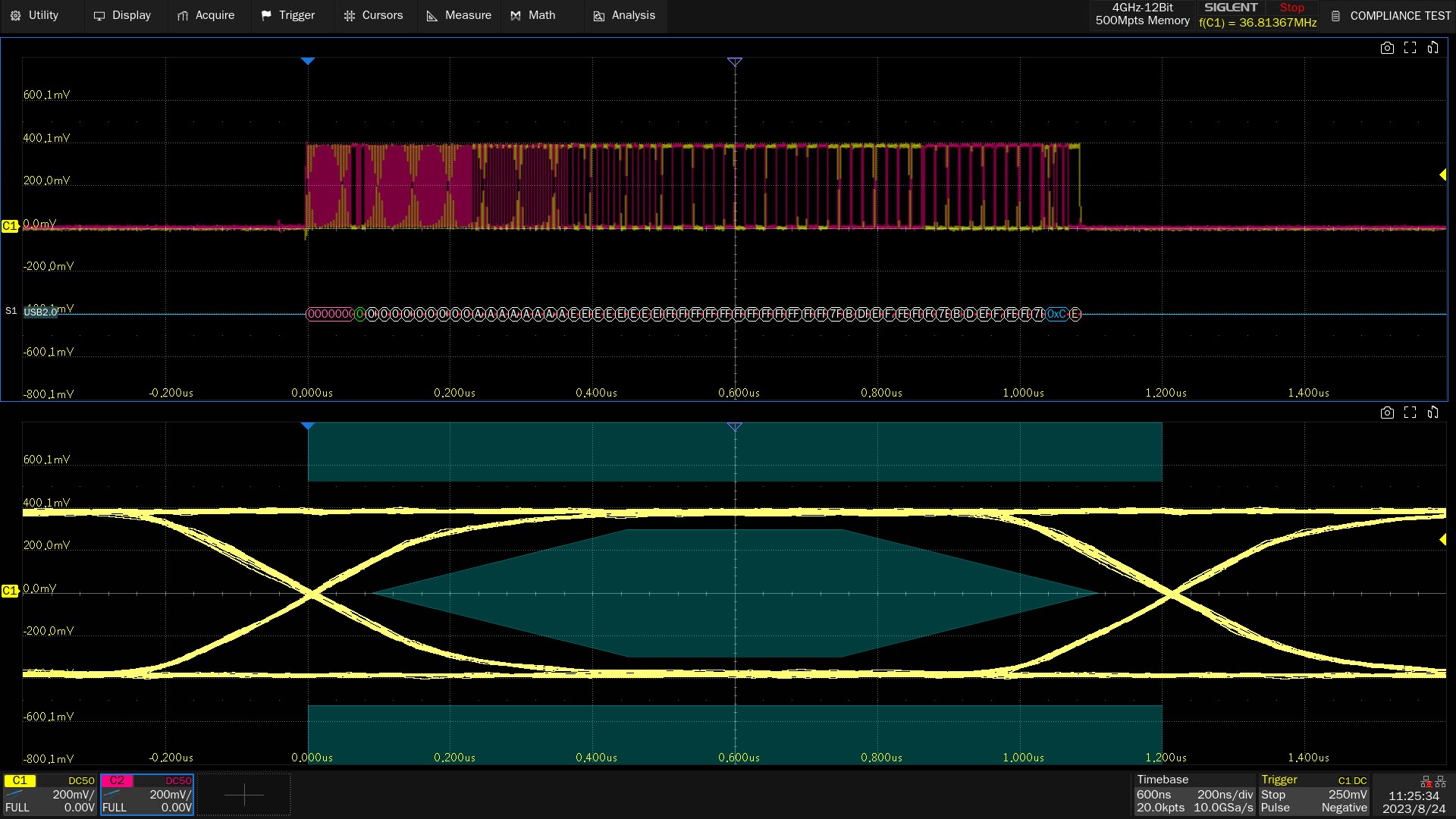Open the Utility menu

35,15
